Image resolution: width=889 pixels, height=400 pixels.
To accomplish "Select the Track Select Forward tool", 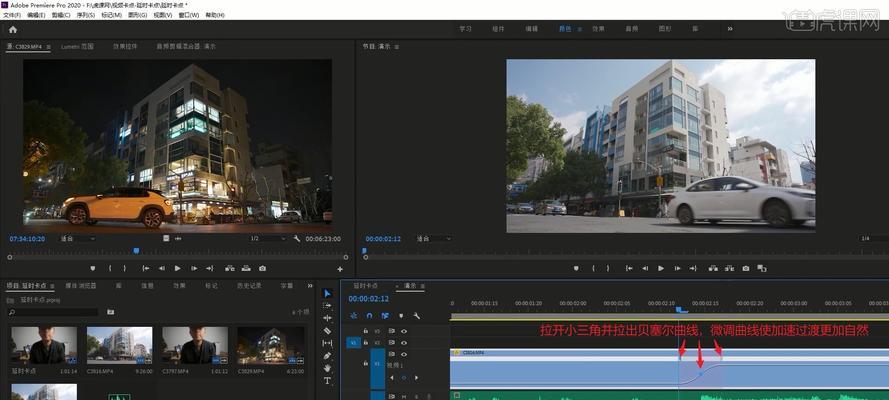I will pos(327,306).
